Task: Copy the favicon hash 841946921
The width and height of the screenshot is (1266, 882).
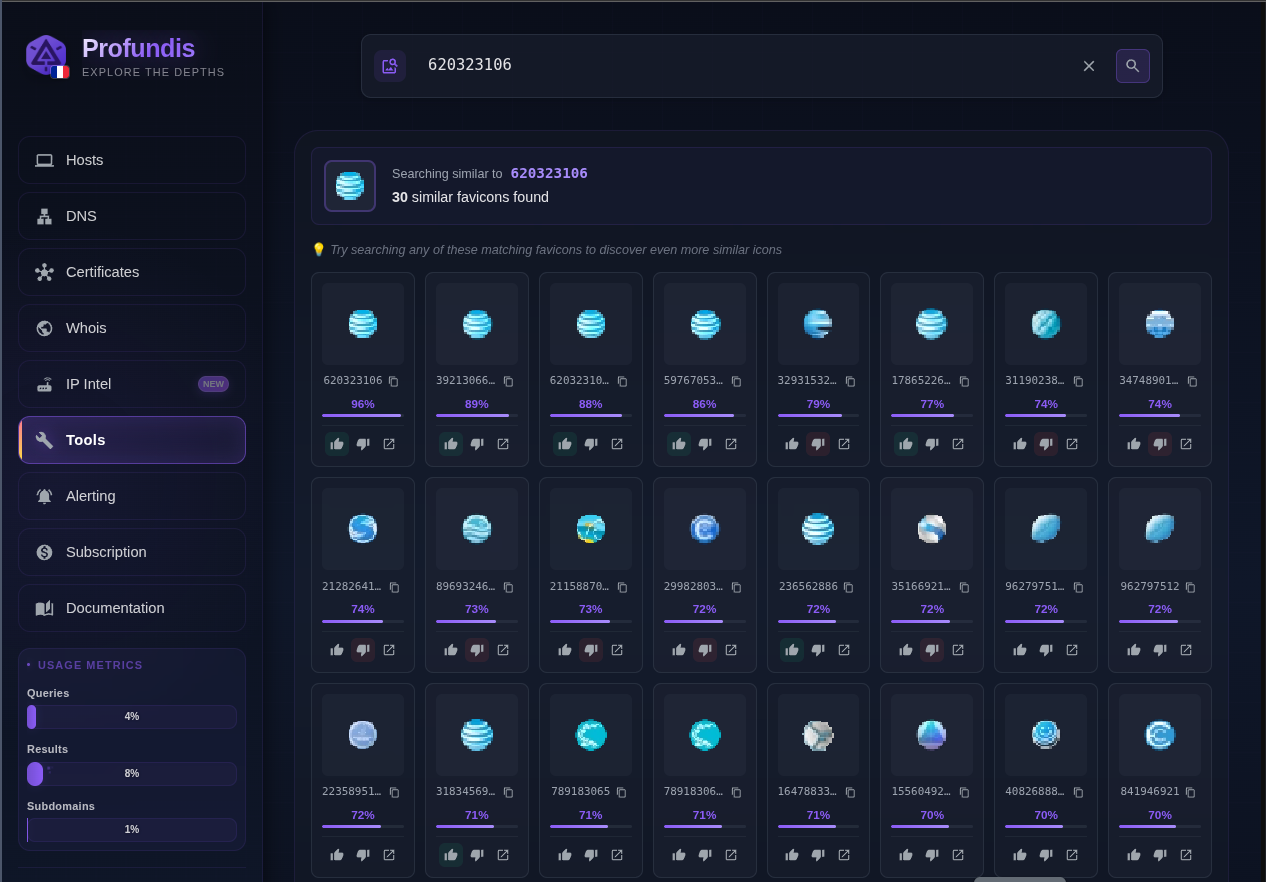Action: (1190, 792)
